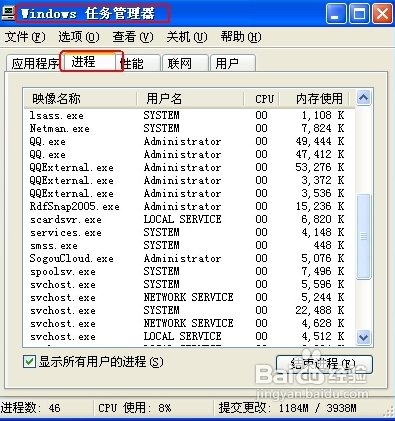The width and height of the screenshot is (395, 421).
Task: Select svchost.exe using 5,596 K
Action: [x=189, y=284]
